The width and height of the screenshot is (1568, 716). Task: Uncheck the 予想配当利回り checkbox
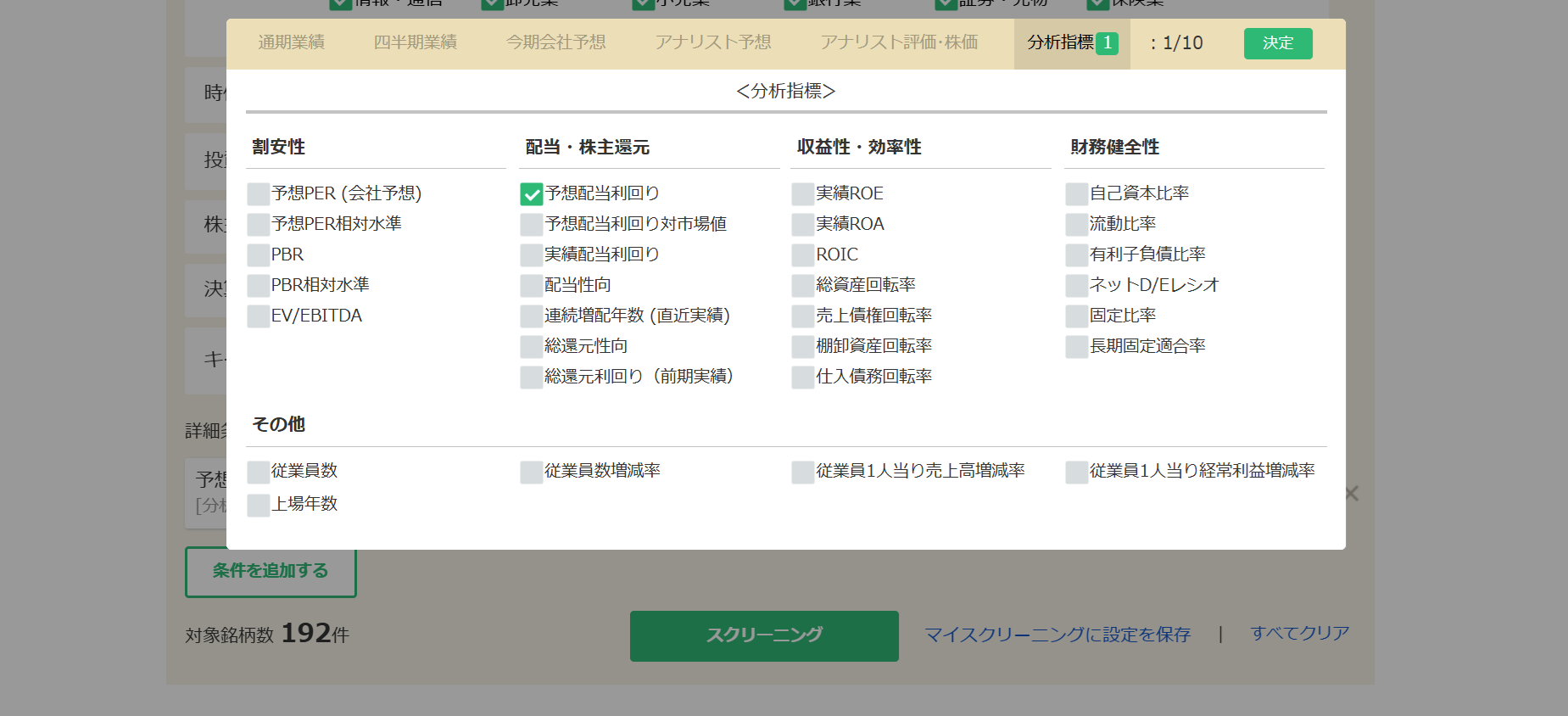[532, 194]
